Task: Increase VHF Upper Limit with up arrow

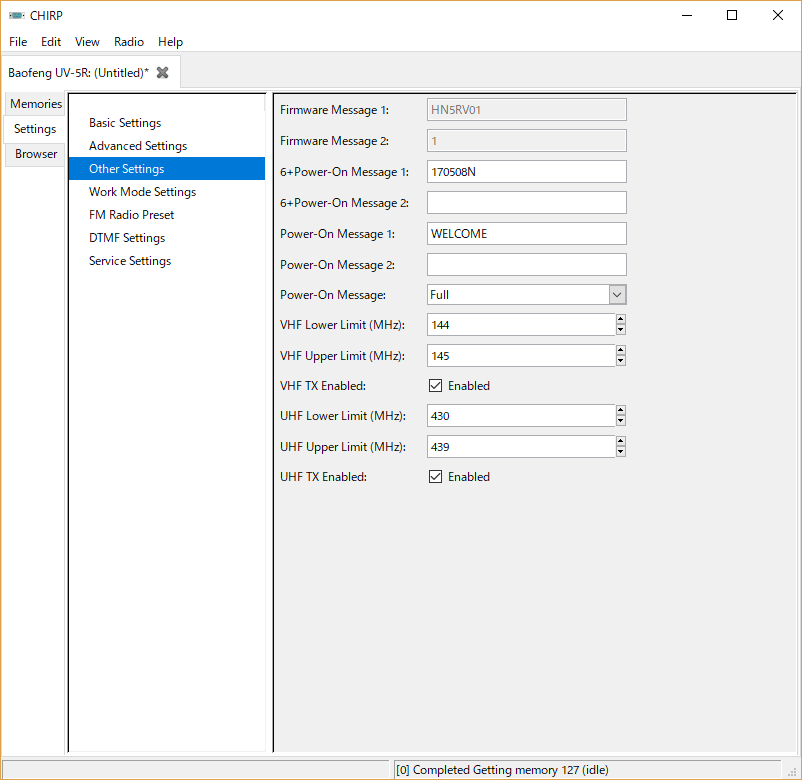Action: coord(620,350)
